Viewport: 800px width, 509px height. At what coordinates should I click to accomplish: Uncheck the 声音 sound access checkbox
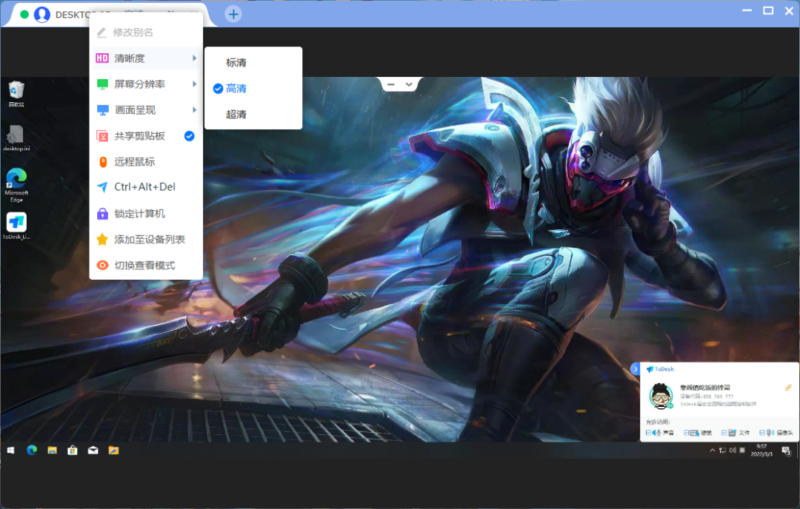click(649, 432)
